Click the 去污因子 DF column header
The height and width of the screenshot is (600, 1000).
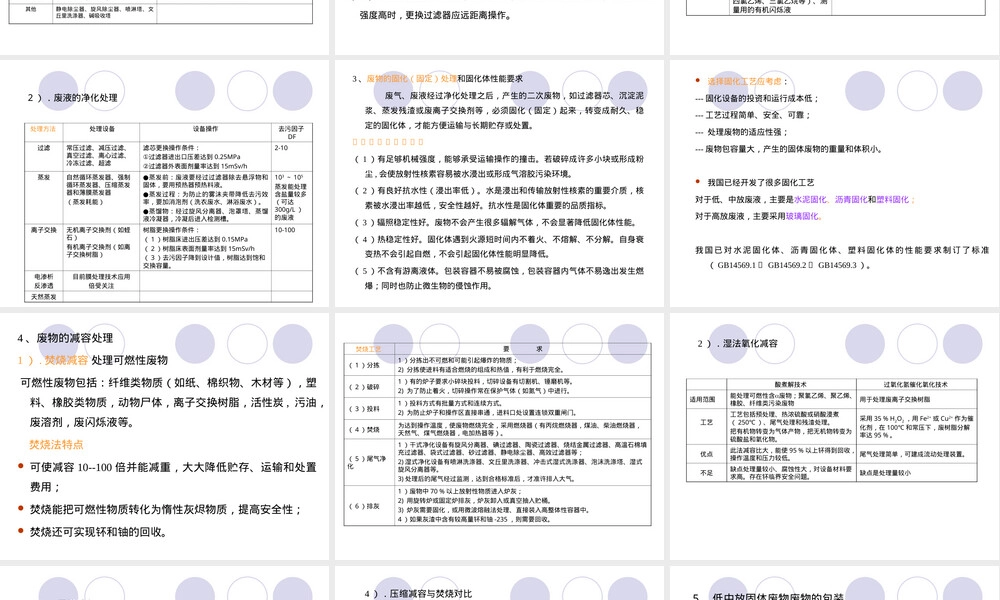[291, 132]
